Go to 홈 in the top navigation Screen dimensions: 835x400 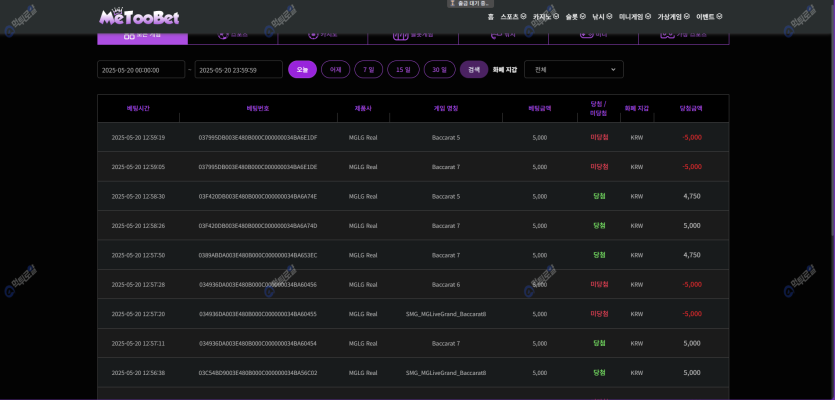point(490,16)
